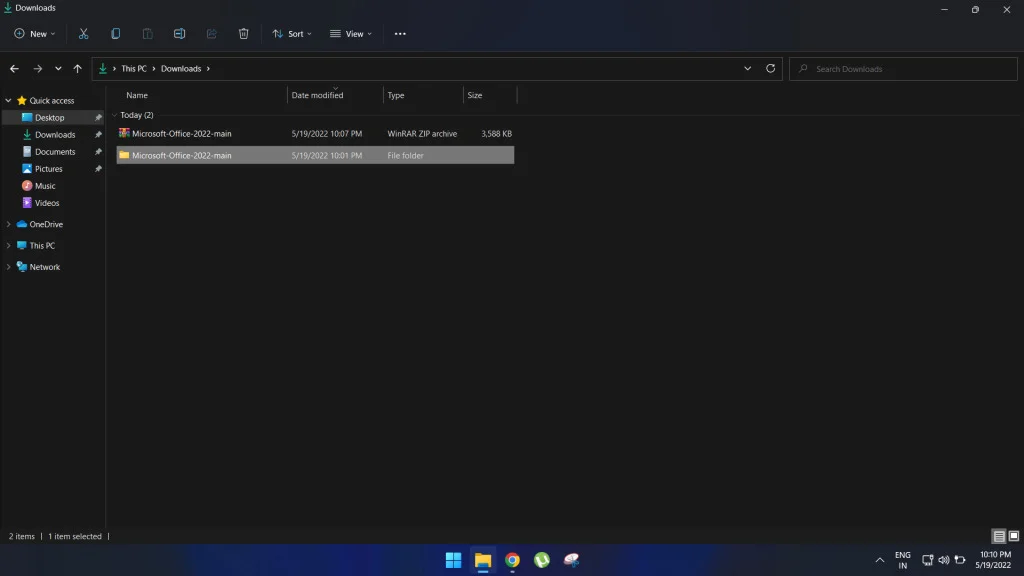Open the Sort options dropdown
This screenshot has width=1024, height=576.
tap(292, 34)
